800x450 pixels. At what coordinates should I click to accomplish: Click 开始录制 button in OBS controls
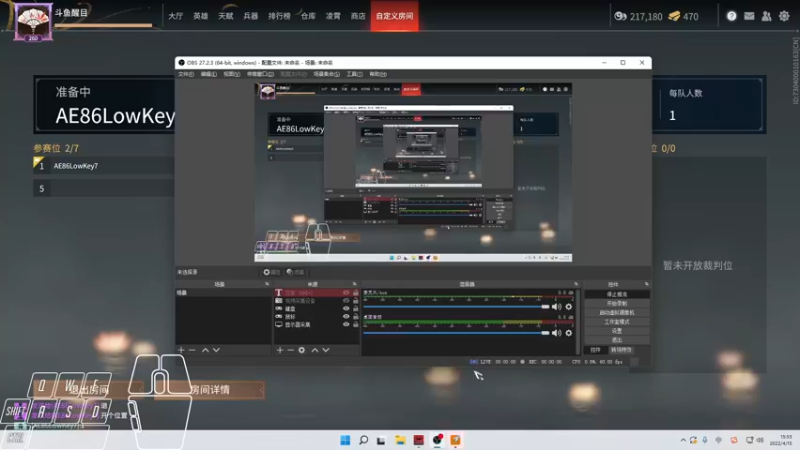click(x=617, y=304)
